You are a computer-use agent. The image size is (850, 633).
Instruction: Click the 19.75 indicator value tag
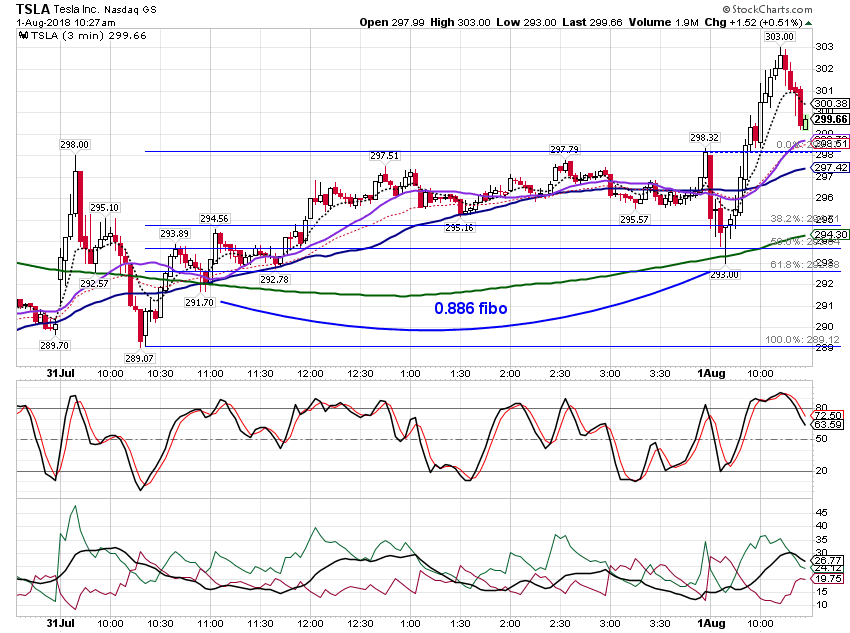827,579
